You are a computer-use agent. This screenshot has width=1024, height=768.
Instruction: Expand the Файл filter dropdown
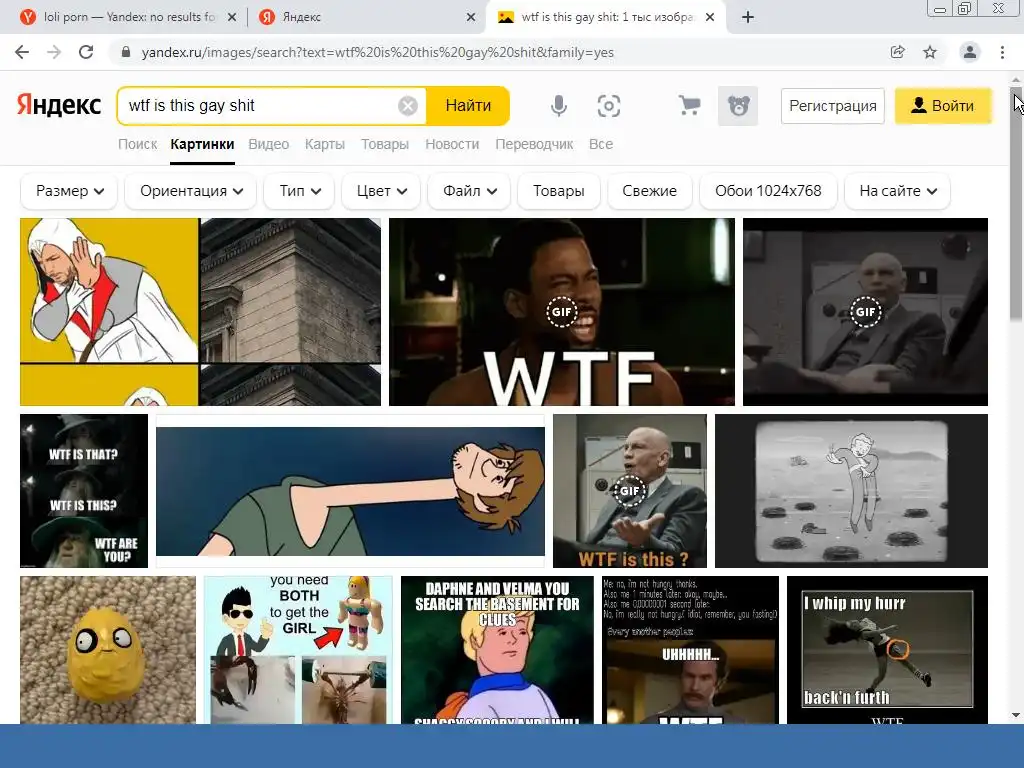click(x=469, y=191)
